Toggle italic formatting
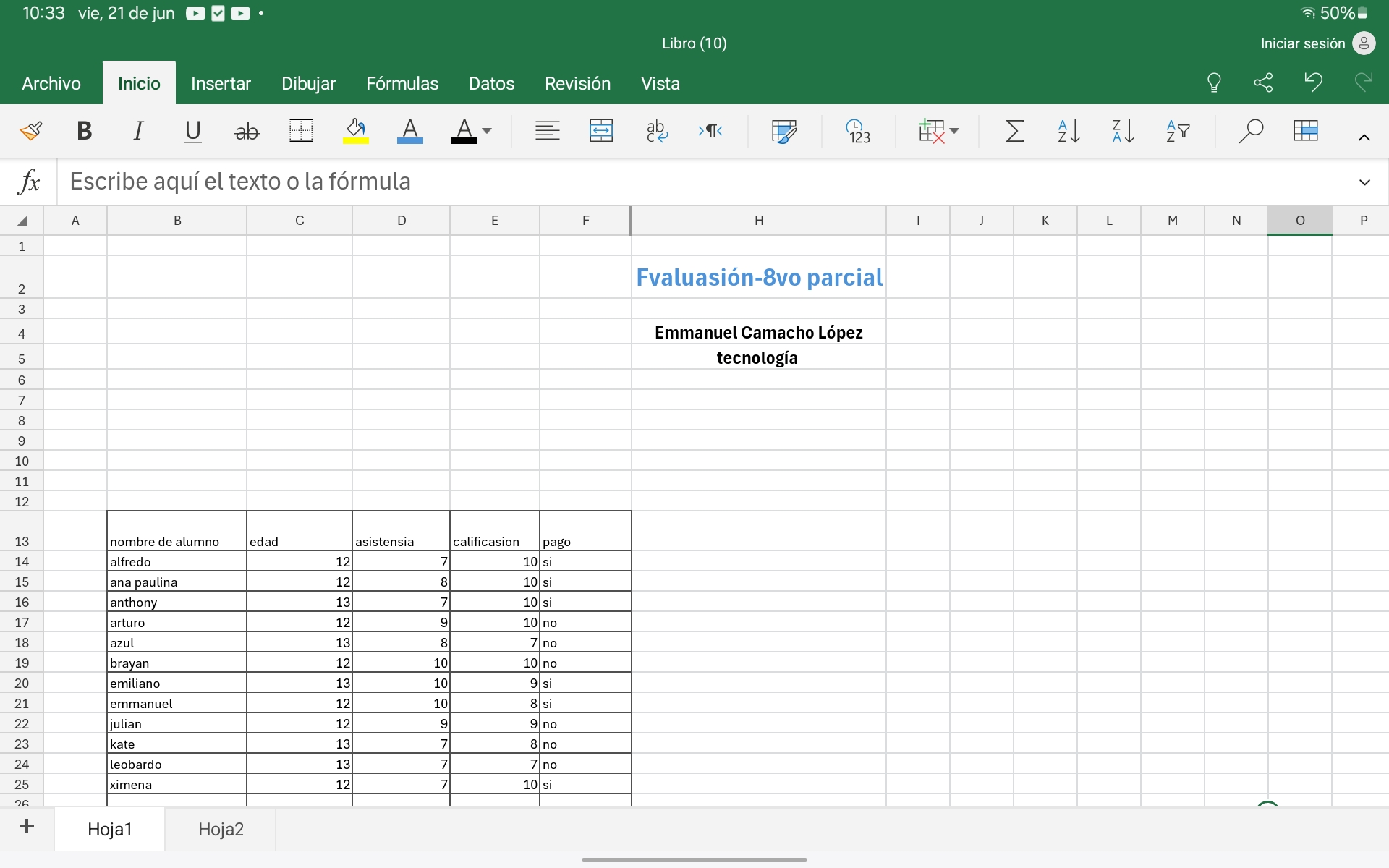 pyautogui.click(x=138, y=131)
